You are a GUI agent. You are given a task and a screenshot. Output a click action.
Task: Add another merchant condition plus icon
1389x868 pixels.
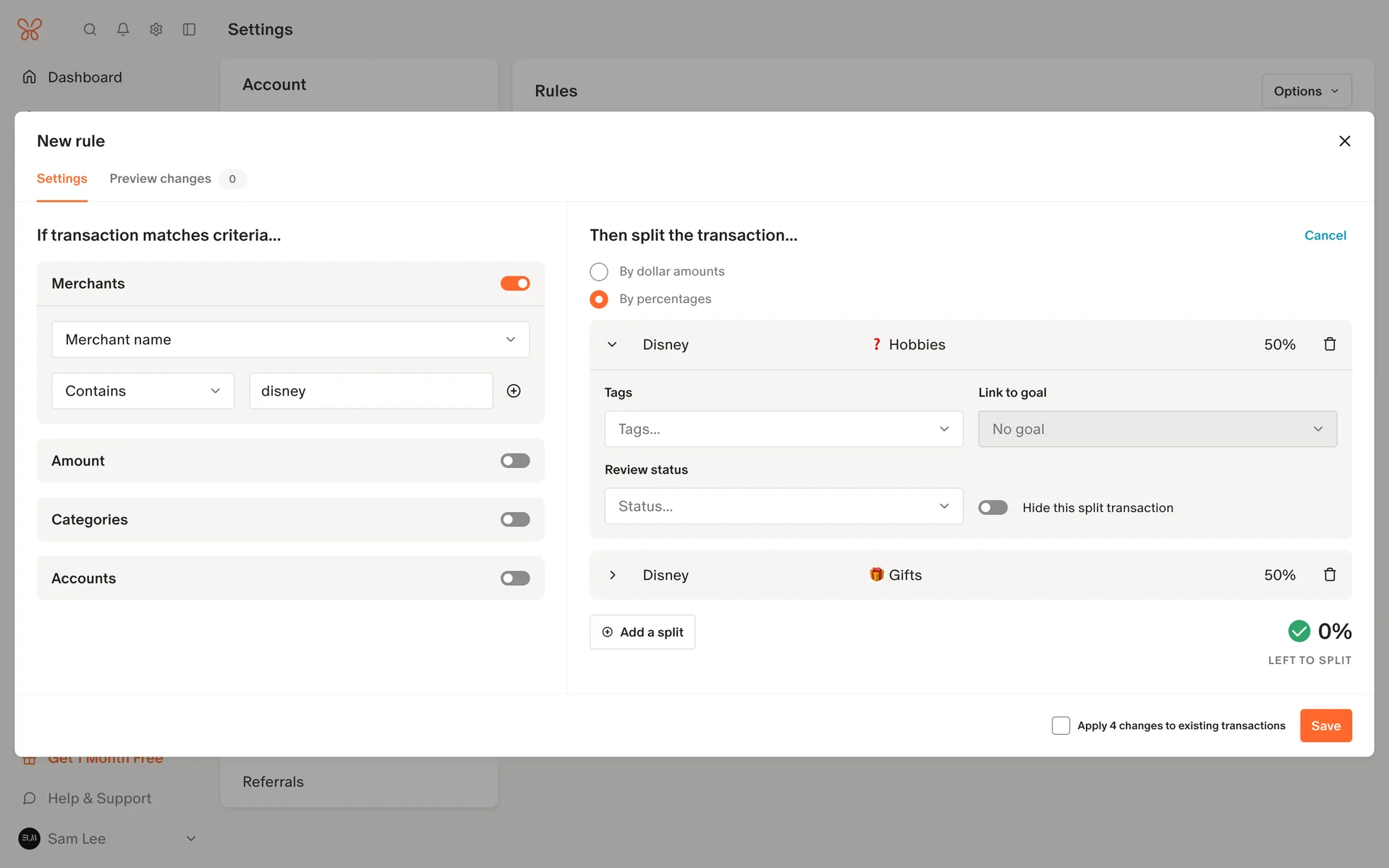pos(514,391)
